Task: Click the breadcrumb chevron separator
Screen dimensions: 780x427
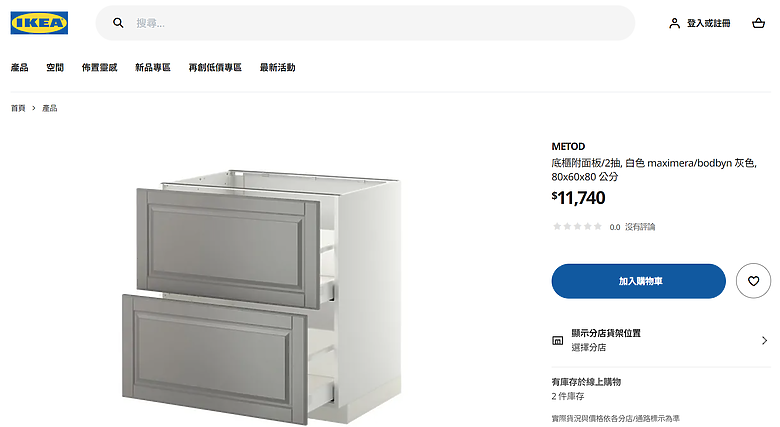Action: 34,108
